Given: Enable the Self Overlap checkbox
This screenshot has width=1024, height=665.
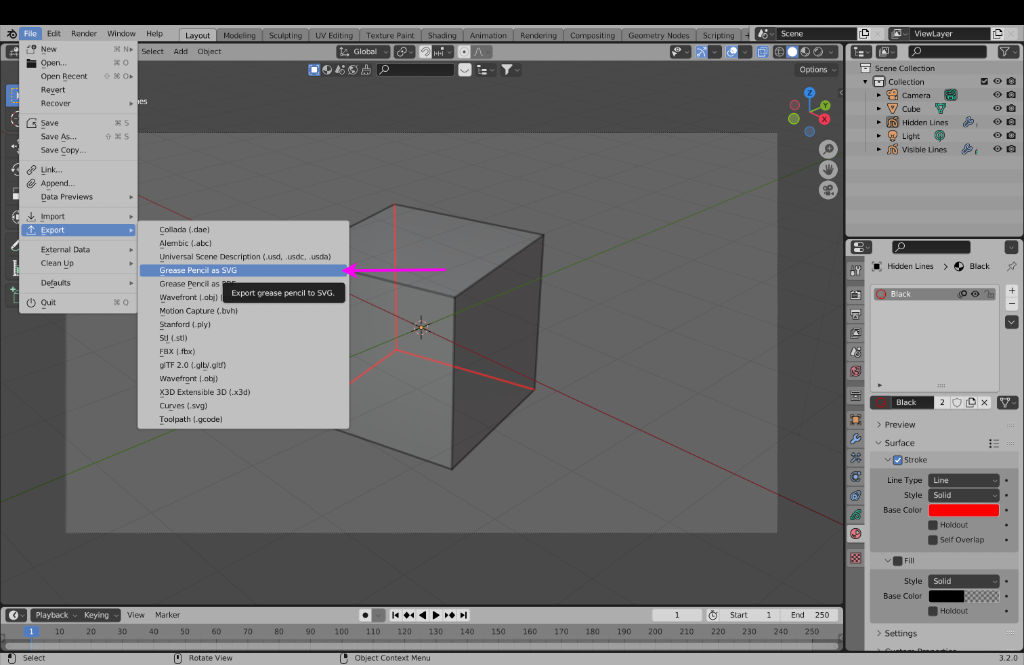Looking at the screenshot, I should pos(933,540).
